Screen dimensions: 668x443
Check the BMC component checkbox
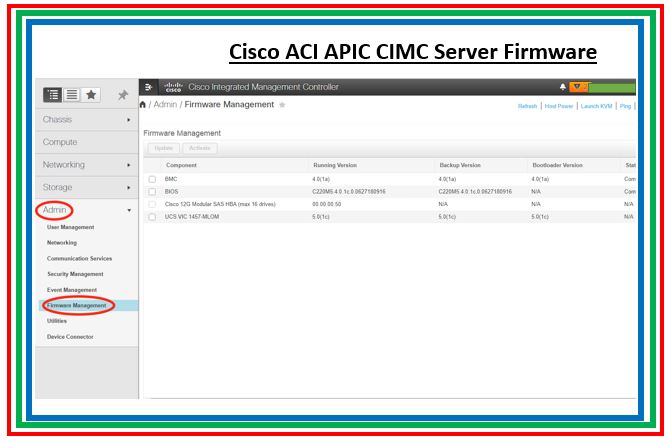point(153,179)
